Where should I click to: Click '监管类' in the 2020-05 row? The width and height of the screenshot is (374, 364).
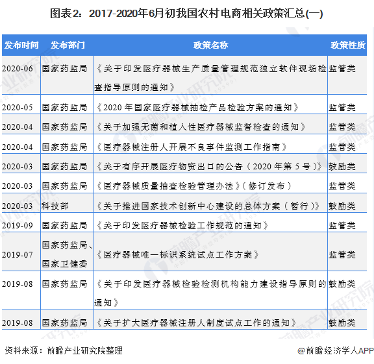pyautogui.click(x=342, y=107)
